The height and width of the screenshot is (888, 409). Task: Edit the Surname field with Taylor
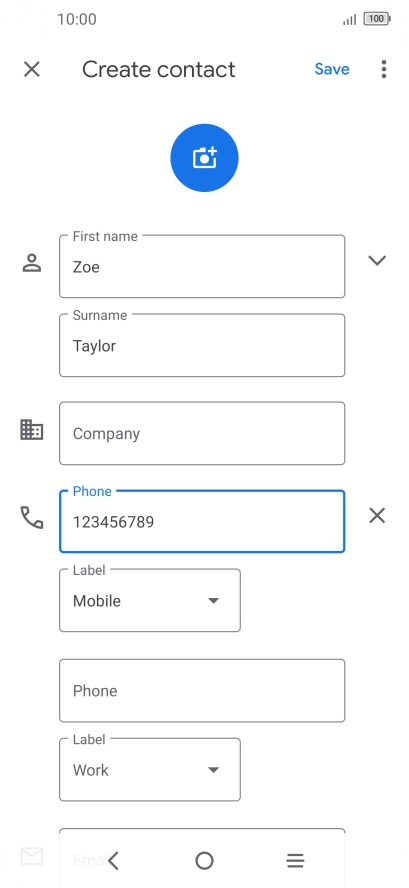point(202,345)
